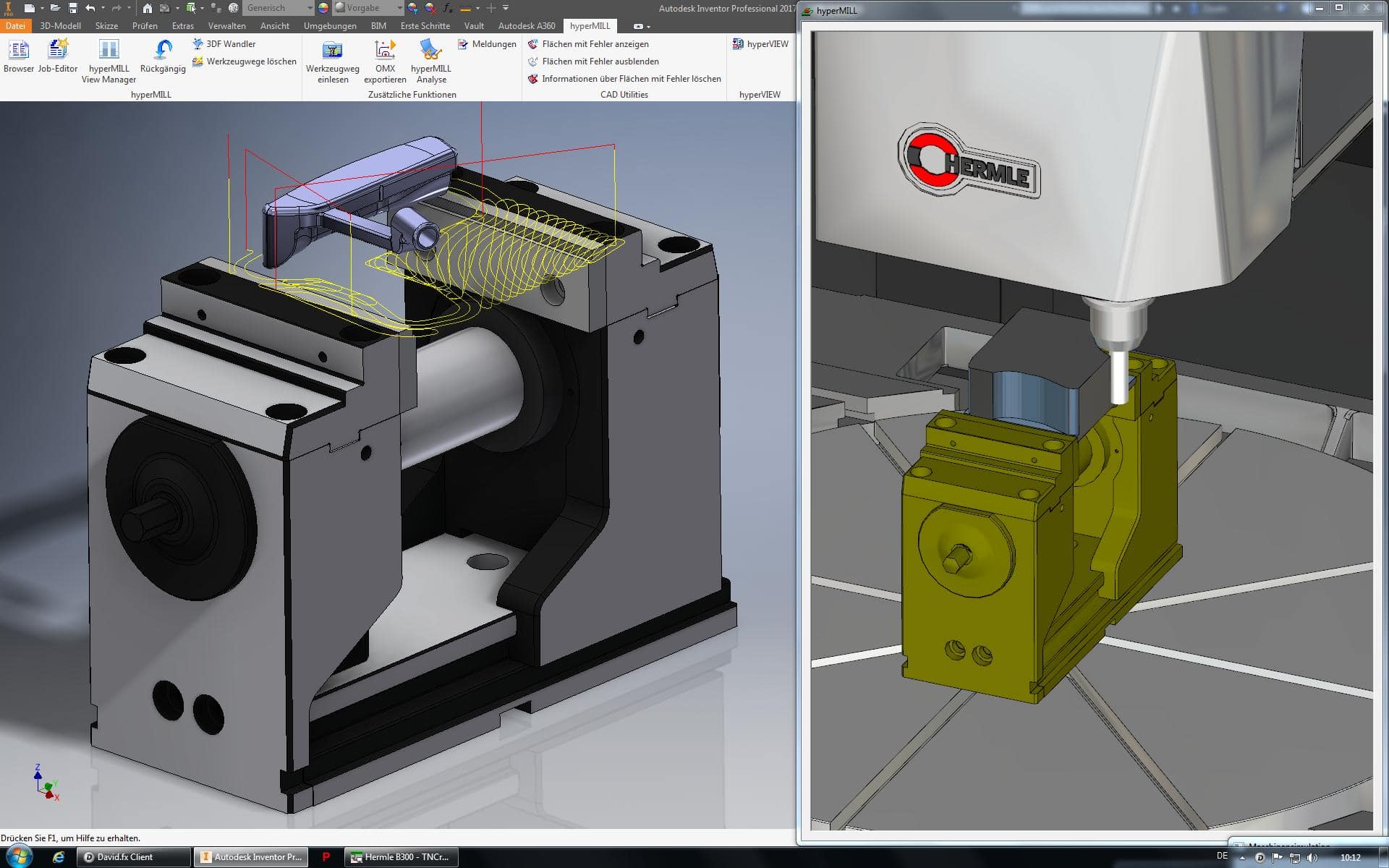Launch the 3DF Wandler tool

[x=224, y=44]
